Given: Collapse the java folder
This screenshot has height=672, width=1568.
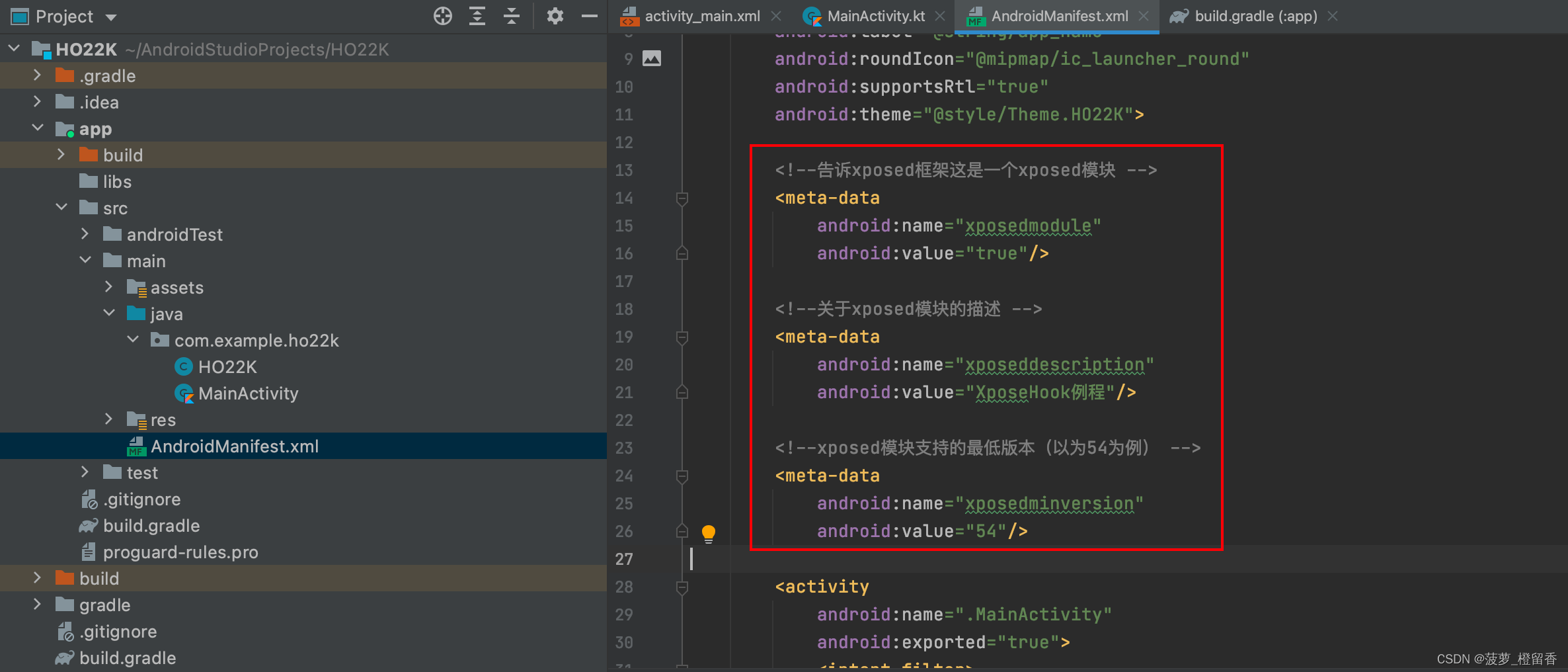Looking at the screenshot, I should tap(109, 313).
